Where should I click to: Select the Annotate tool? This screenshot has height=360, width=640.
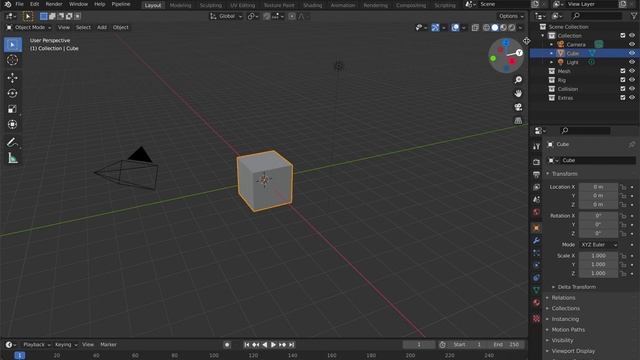(x=12, y=142)
